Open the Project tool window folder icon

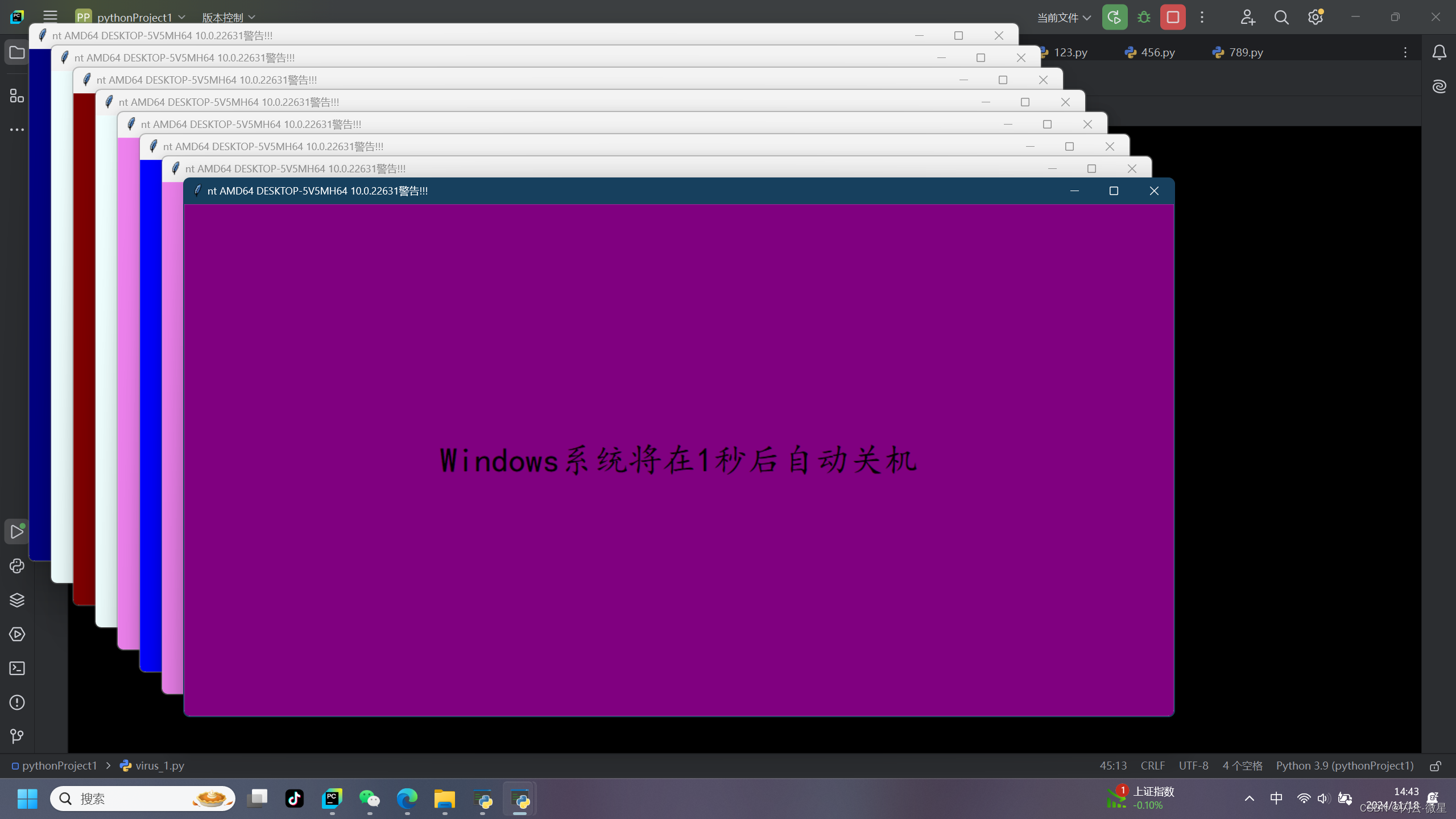[16, 53]
